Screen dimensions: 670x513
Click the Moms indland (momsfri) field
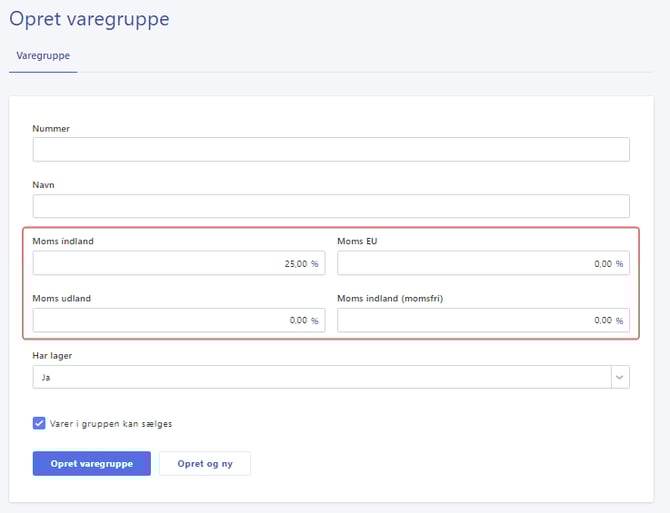click(483, 320)
